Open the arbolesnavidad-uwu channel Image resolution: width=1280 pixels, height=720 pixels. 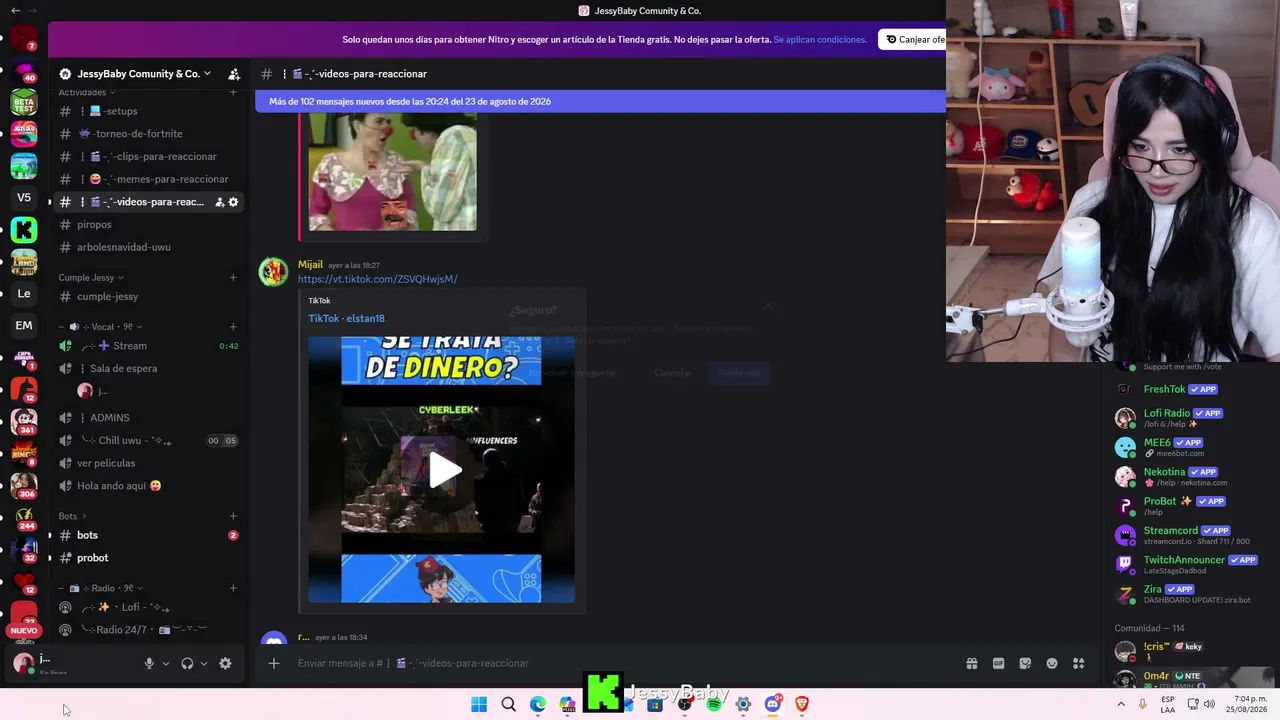pyautogui.click(x=148, y=247)
